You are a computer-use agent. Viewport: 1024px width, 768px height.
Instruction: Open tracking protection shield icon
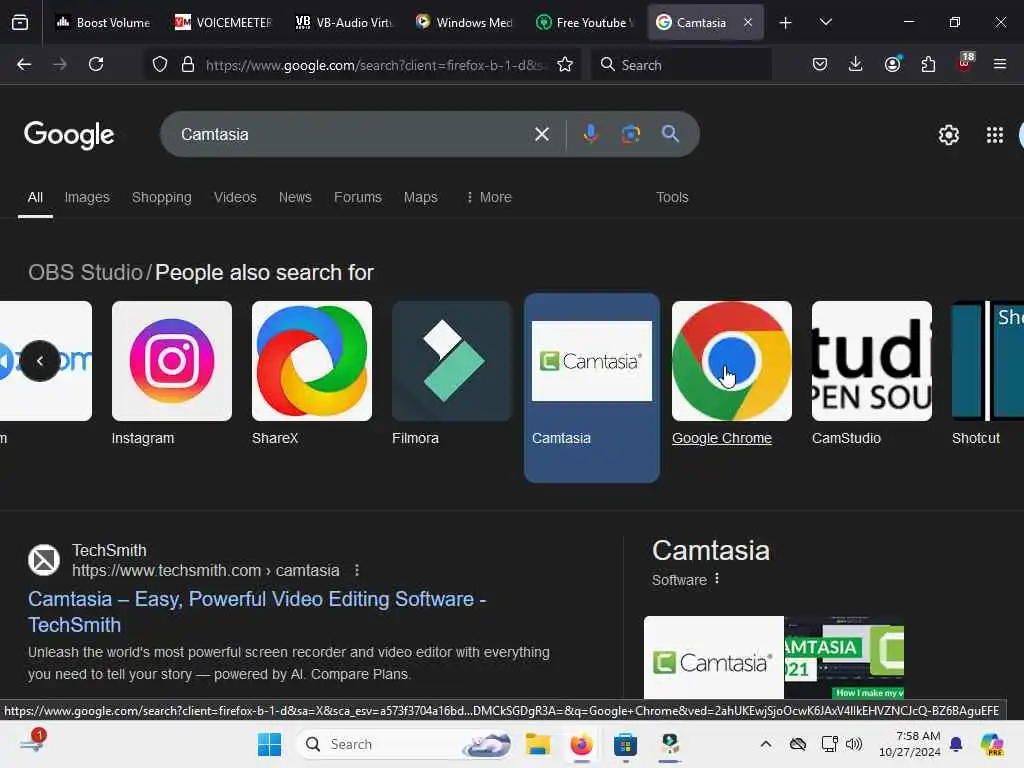click(160, 64)
